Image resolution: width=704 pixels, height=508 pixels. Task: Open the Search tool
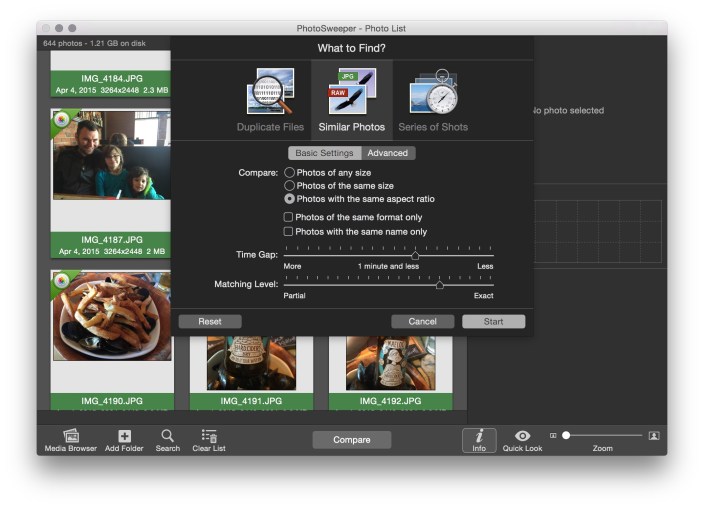pos(168,436)
